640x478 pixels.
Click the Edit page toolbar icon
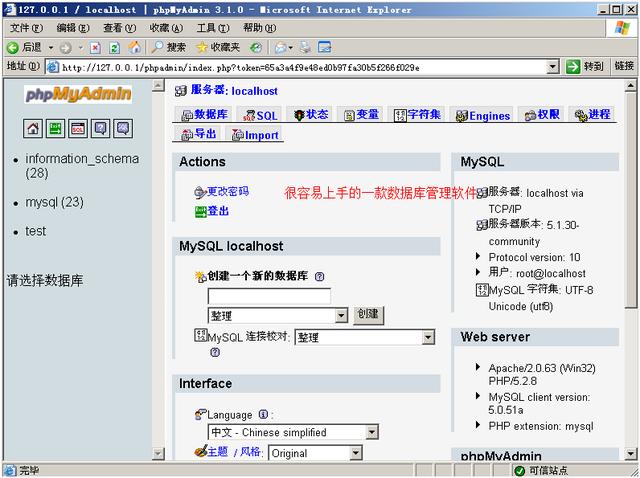click(x=325, y=48)
